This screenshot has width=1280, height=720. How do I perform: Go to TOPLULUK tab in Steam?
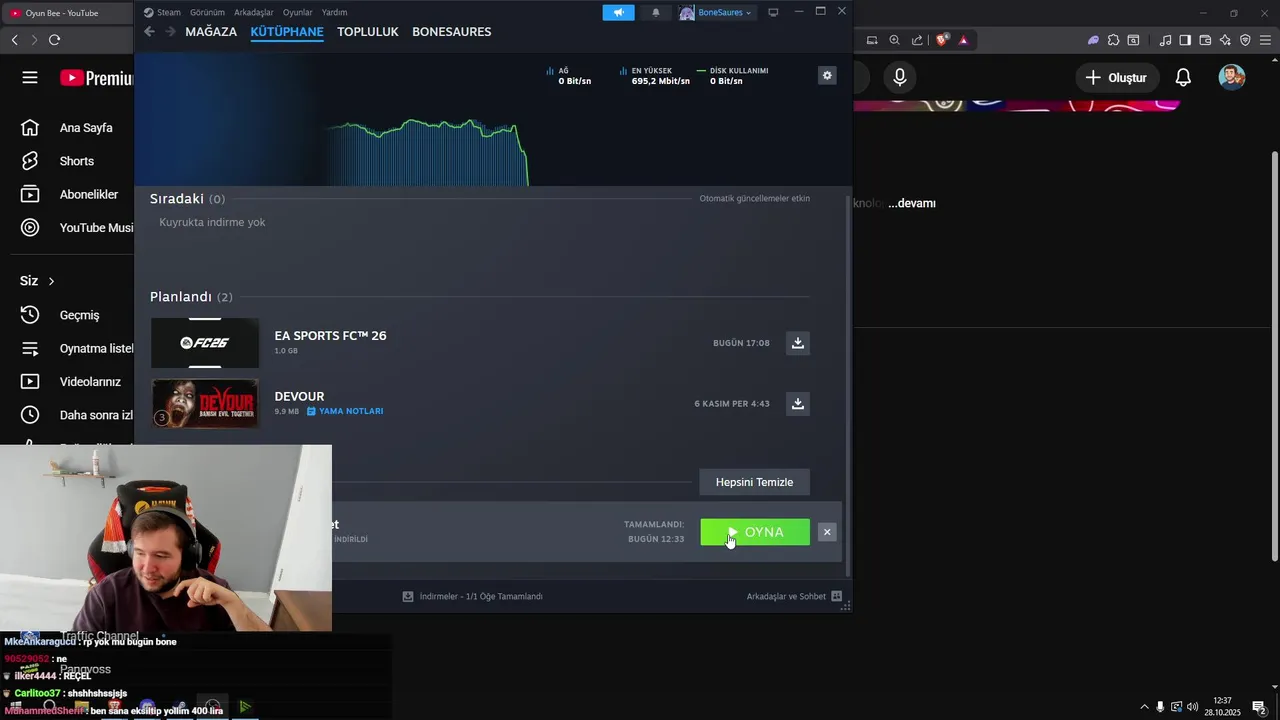click(368, 32)
